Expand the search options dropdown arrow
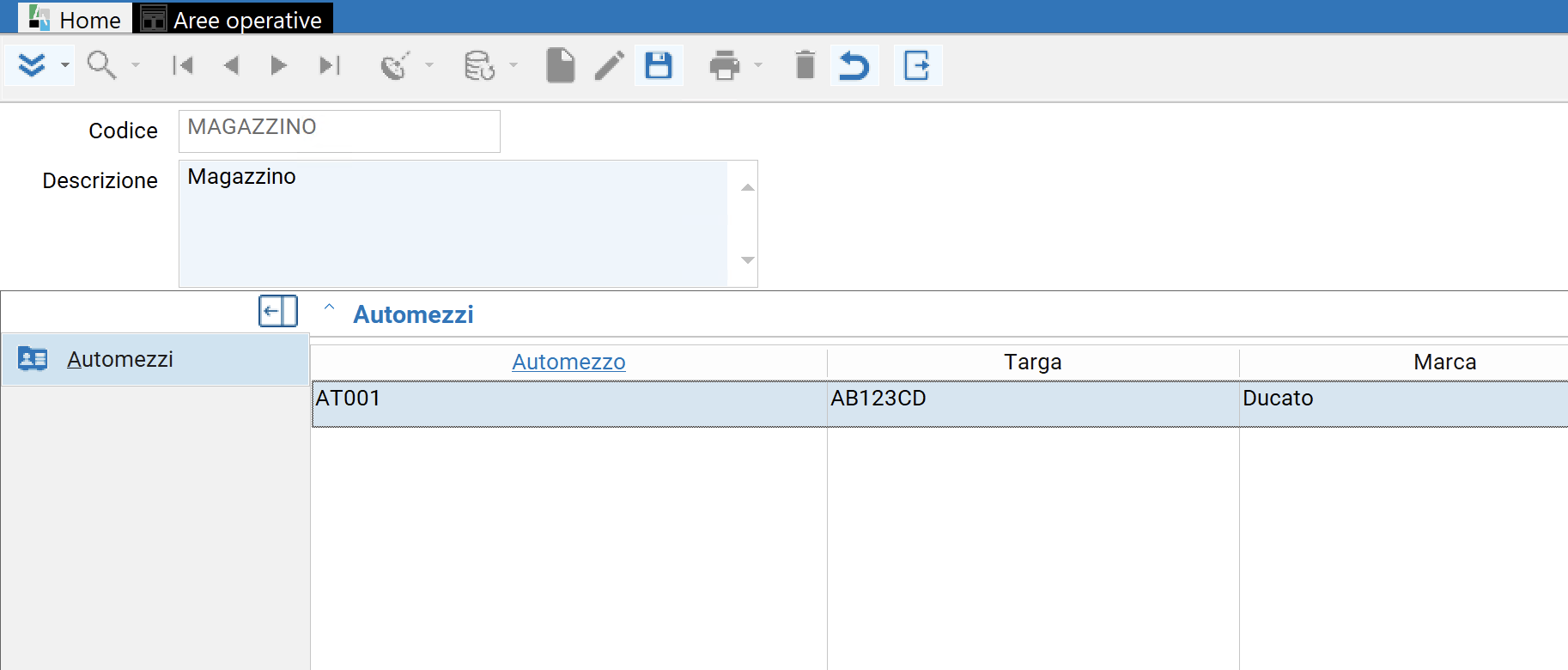 click(x=135, y=65)
